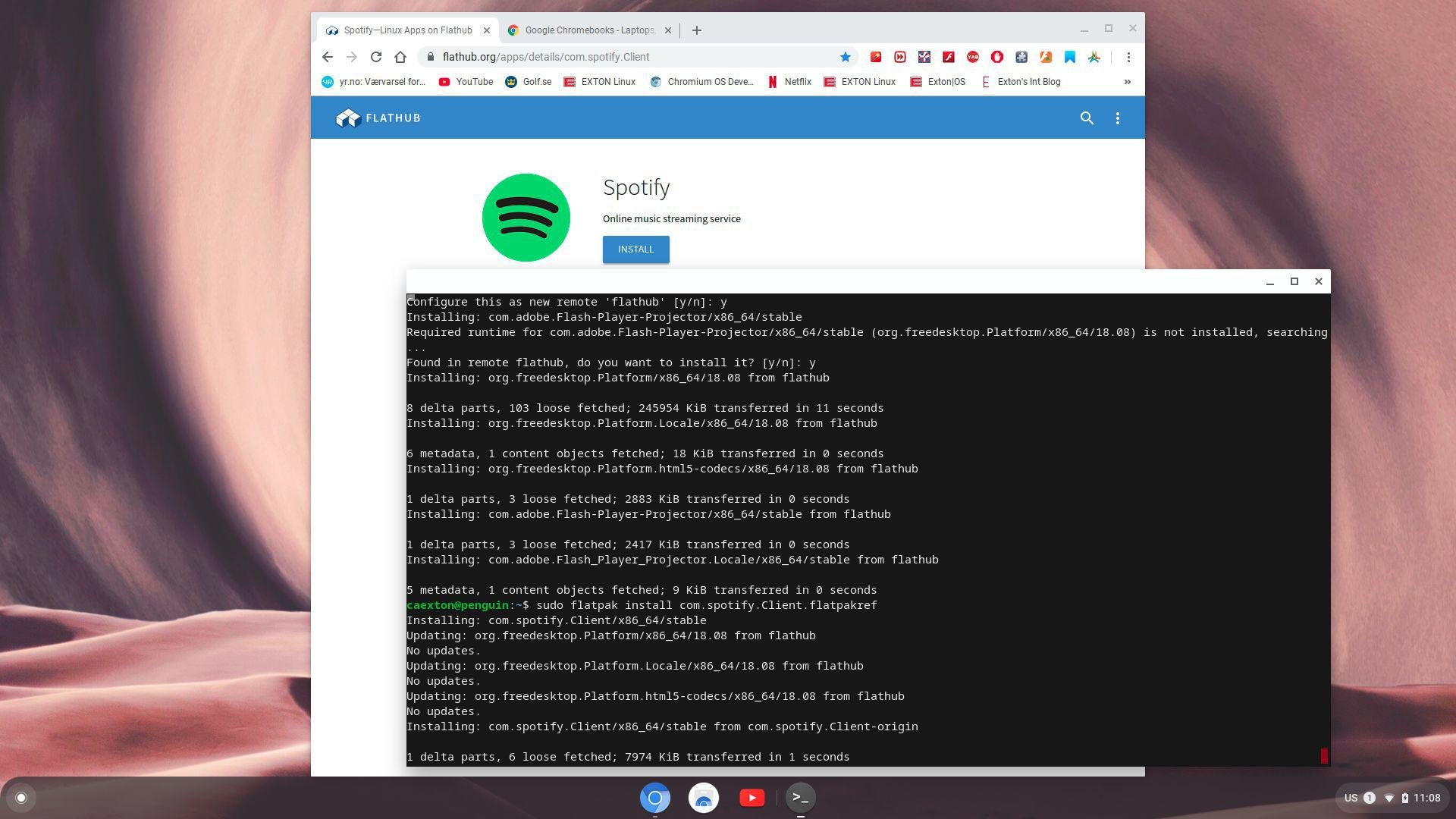The width and height of the screenshot is (1456, 819).
Task: Open the Netflix bookmark
Action: (789, 82)
